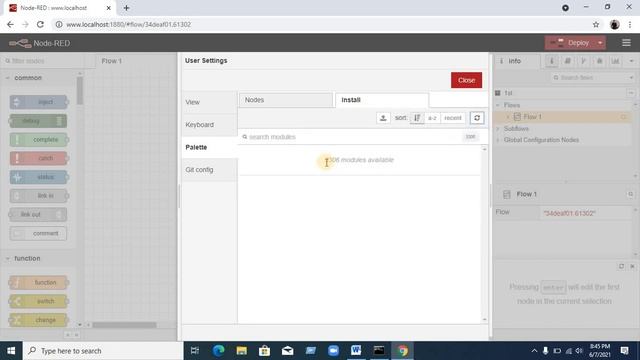Open Microsoft Edge from taskbar
Image resolution: width=640 pixels, height=360 pixels.
tap(218, 351)
